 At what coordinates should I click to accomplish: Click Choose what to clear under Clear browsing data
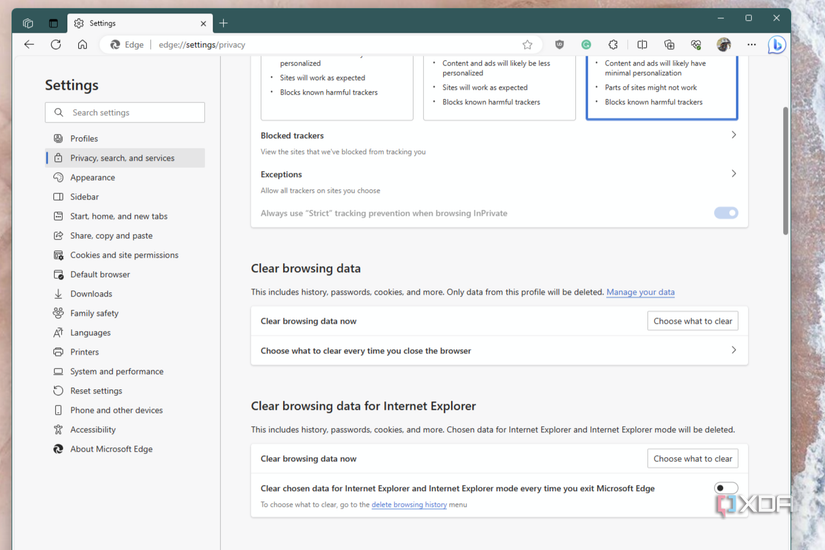coord(692,321)
